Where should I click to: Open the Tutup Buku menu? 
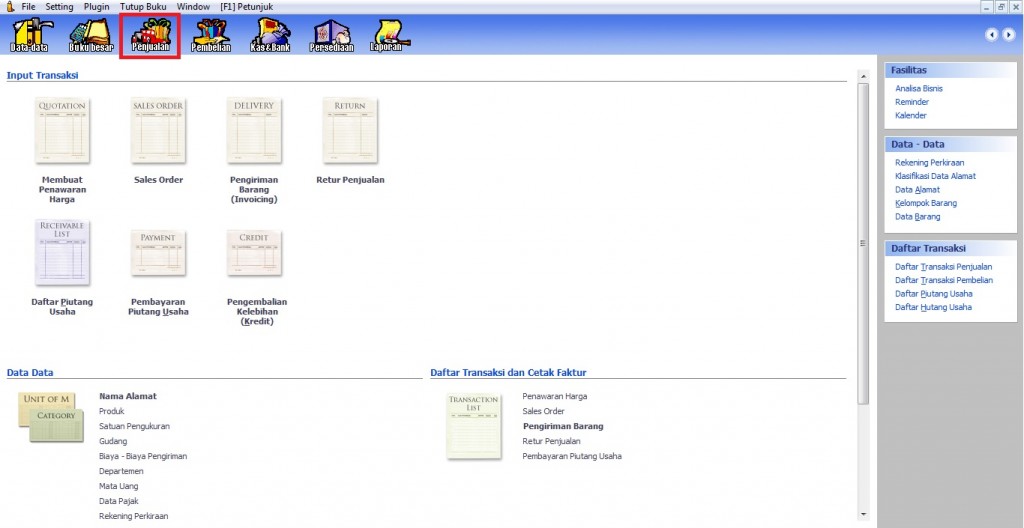(143, 6)
